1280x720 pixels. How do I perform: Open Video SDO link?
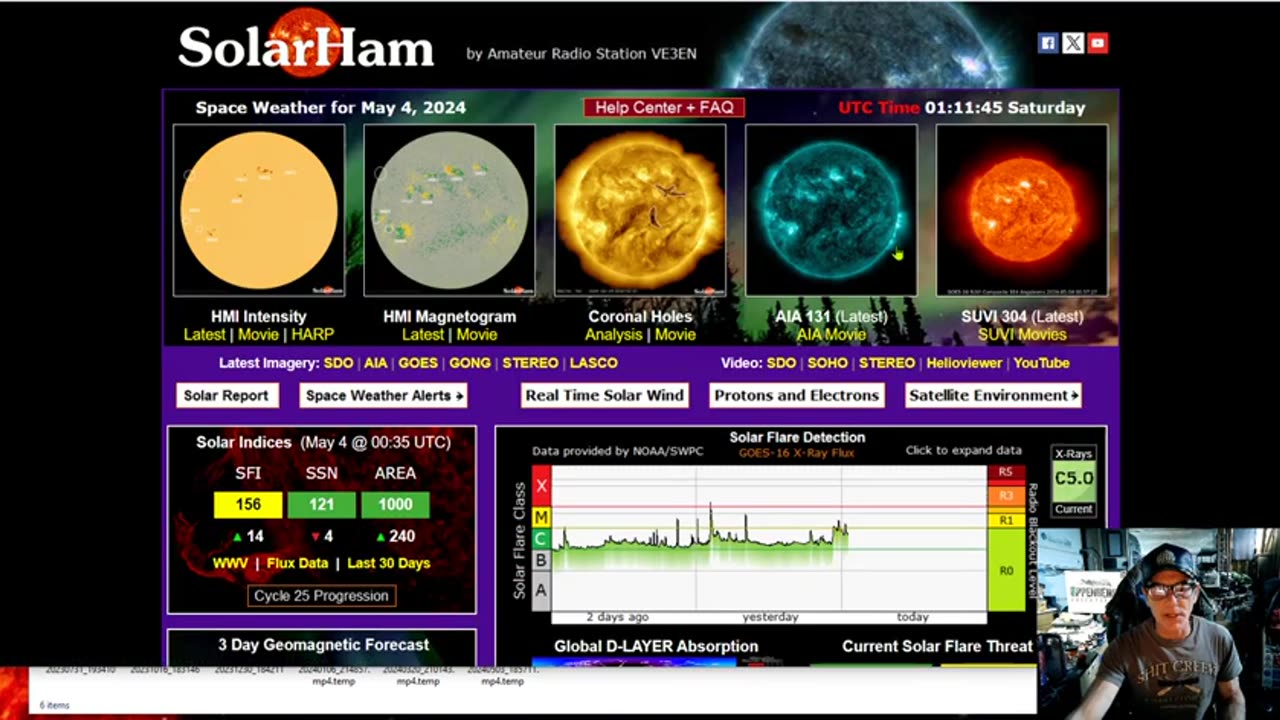pos(782,363)
